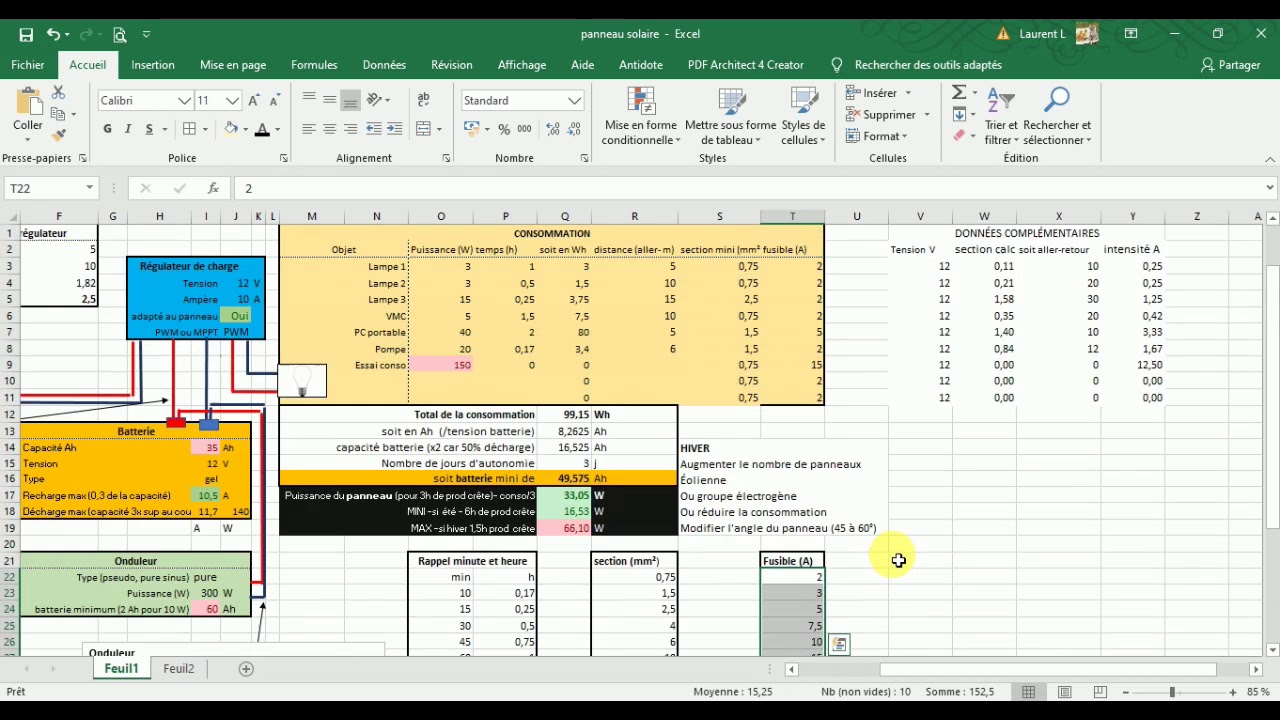Image resolution: width=1280 pixels, height=720 pixels.
Task: Click the Format button in Cellules
Action: 880,136
